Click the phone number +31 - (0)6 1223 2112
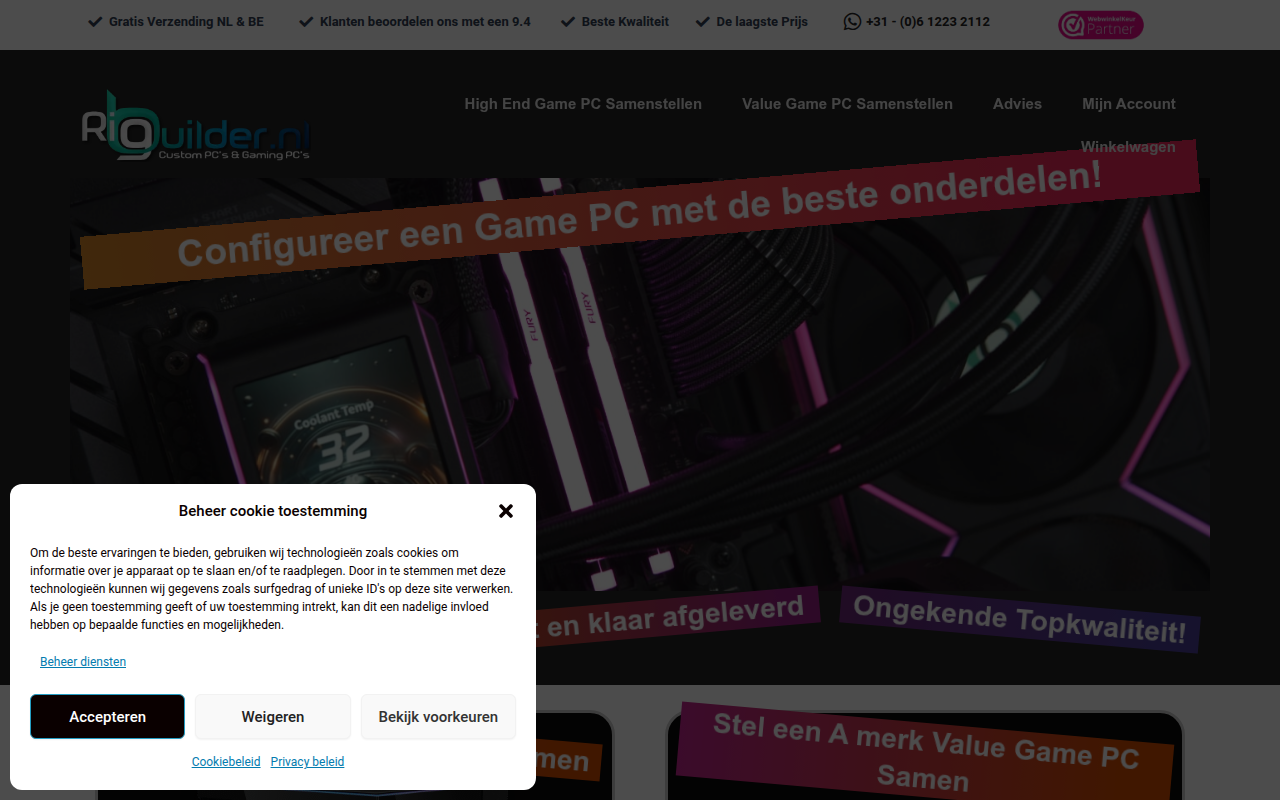The width and height of the screenshot is (1280, 800). point(928,21)
